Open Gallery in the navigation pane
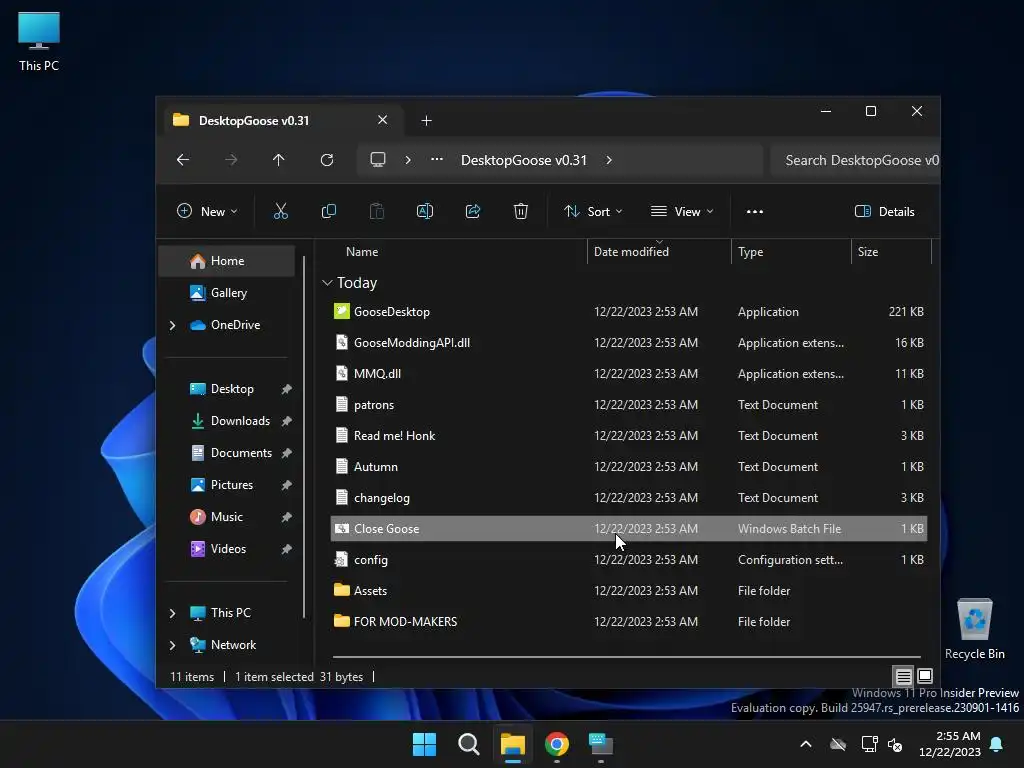This screenshot has width=1024, height=768. [227, 293]
